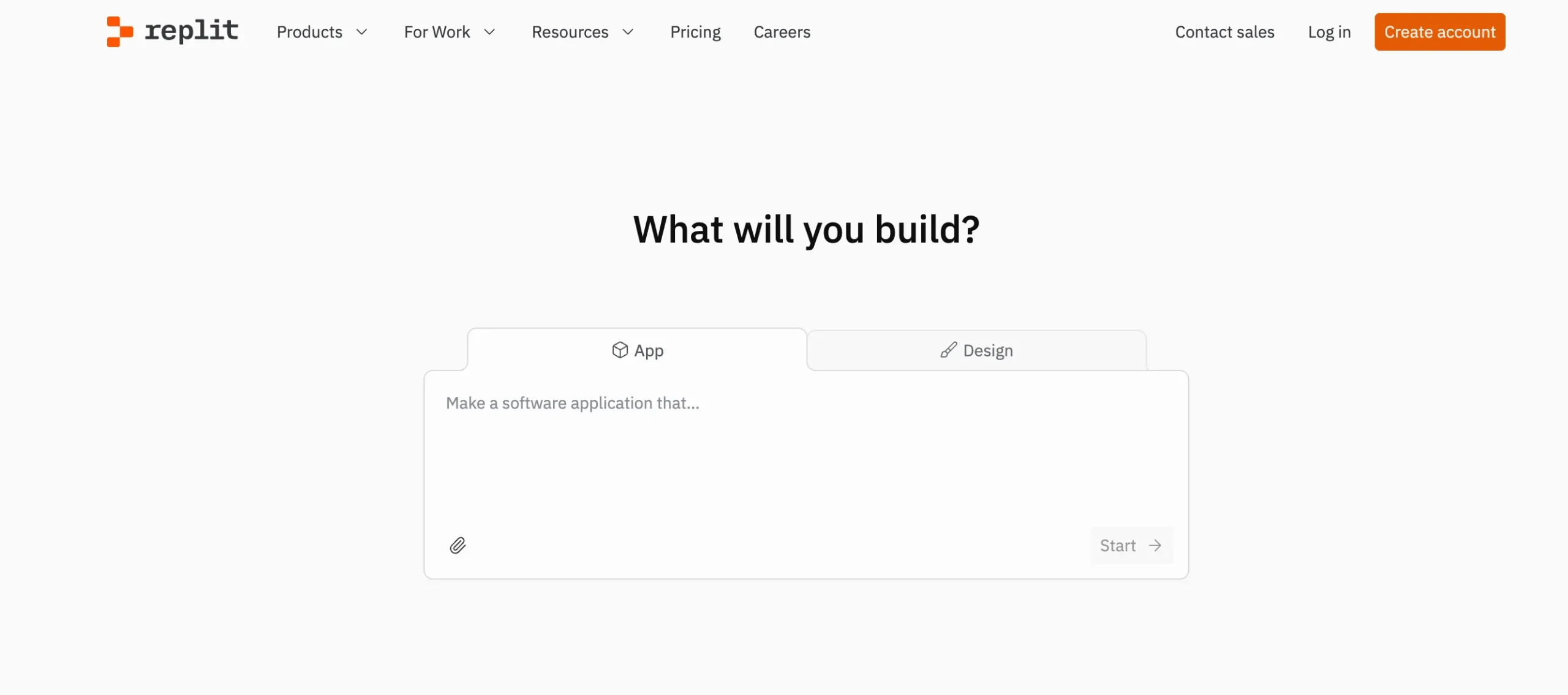The width and height of the screenshot is (1568, 695).
Task: Open the Products dropdown
Action: pyautogui.click(x=322, y=32)
